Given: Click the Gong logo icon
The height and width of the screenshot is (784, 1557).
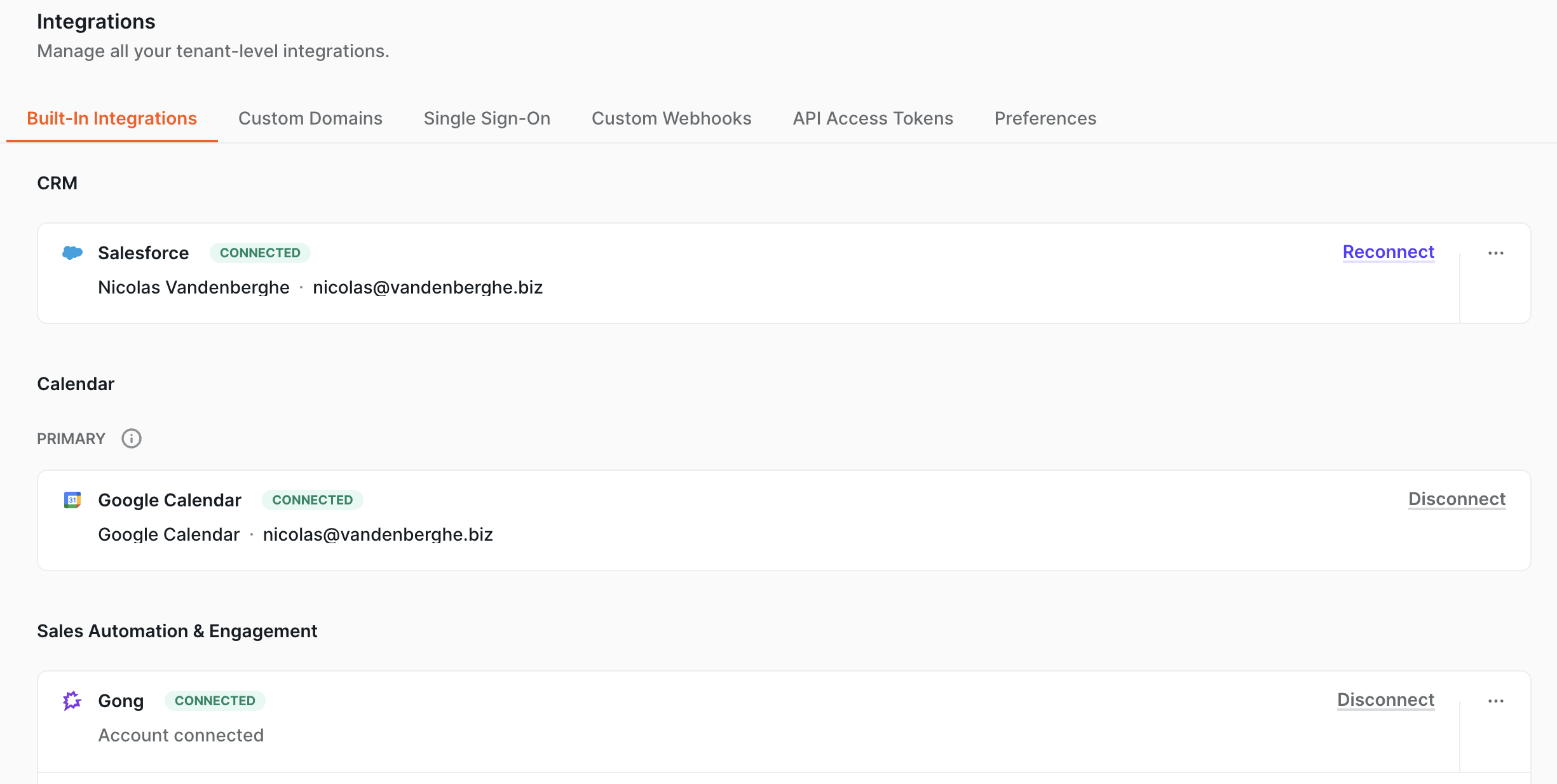Looking at the screenshot, I should point(72,701).
